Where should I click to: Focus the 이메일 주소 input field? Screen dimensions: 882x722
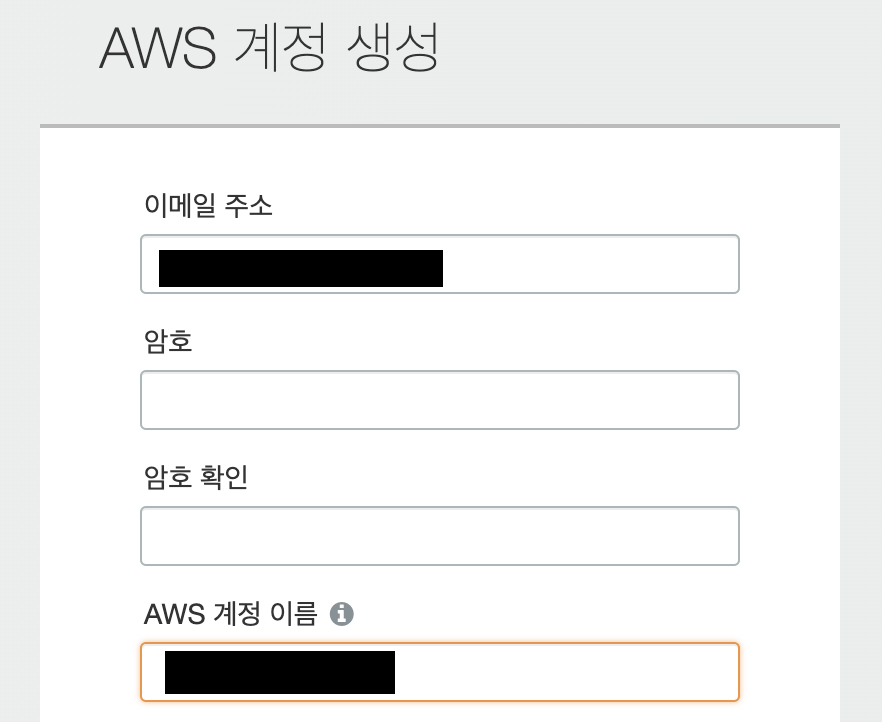pos(590,265)
